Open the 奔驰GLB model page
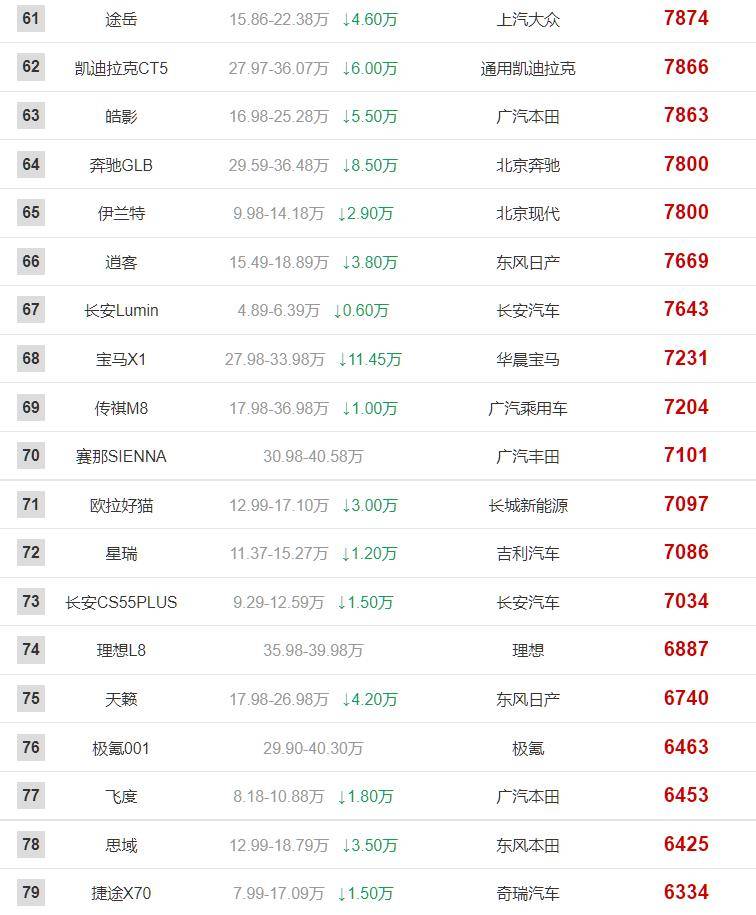 click(x=121, y=165)
